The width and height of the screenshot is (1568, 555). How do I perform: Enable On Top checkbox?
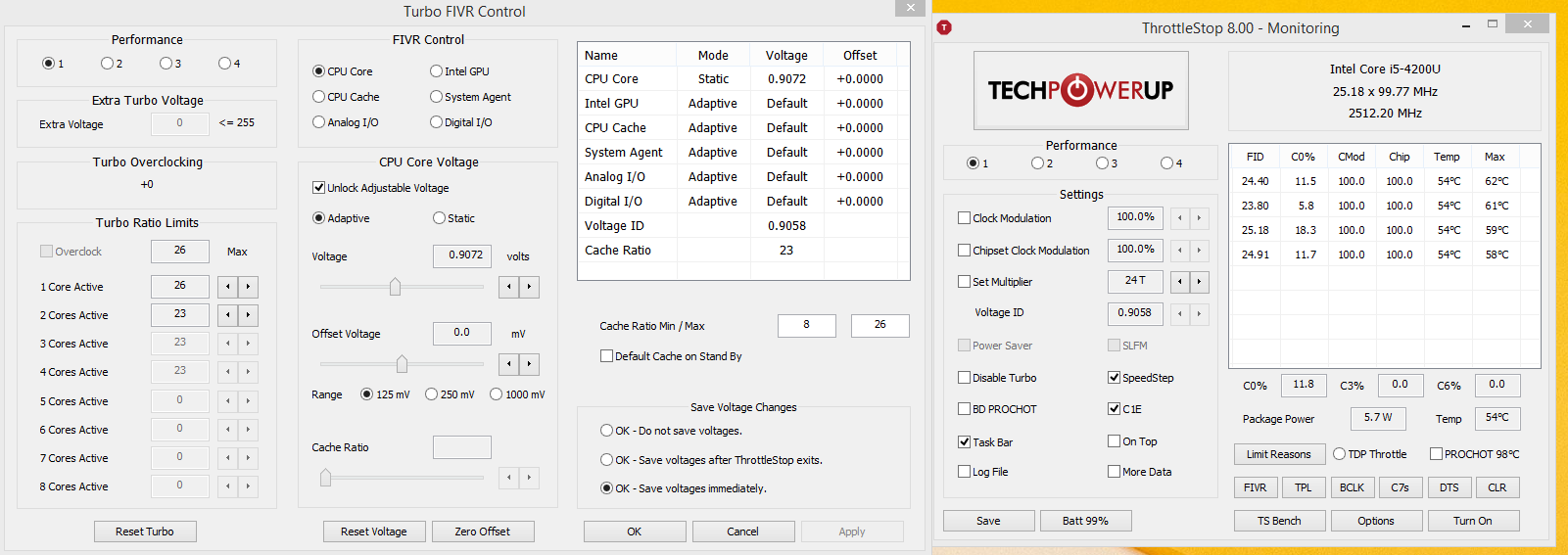click(x=1115, y=441)
